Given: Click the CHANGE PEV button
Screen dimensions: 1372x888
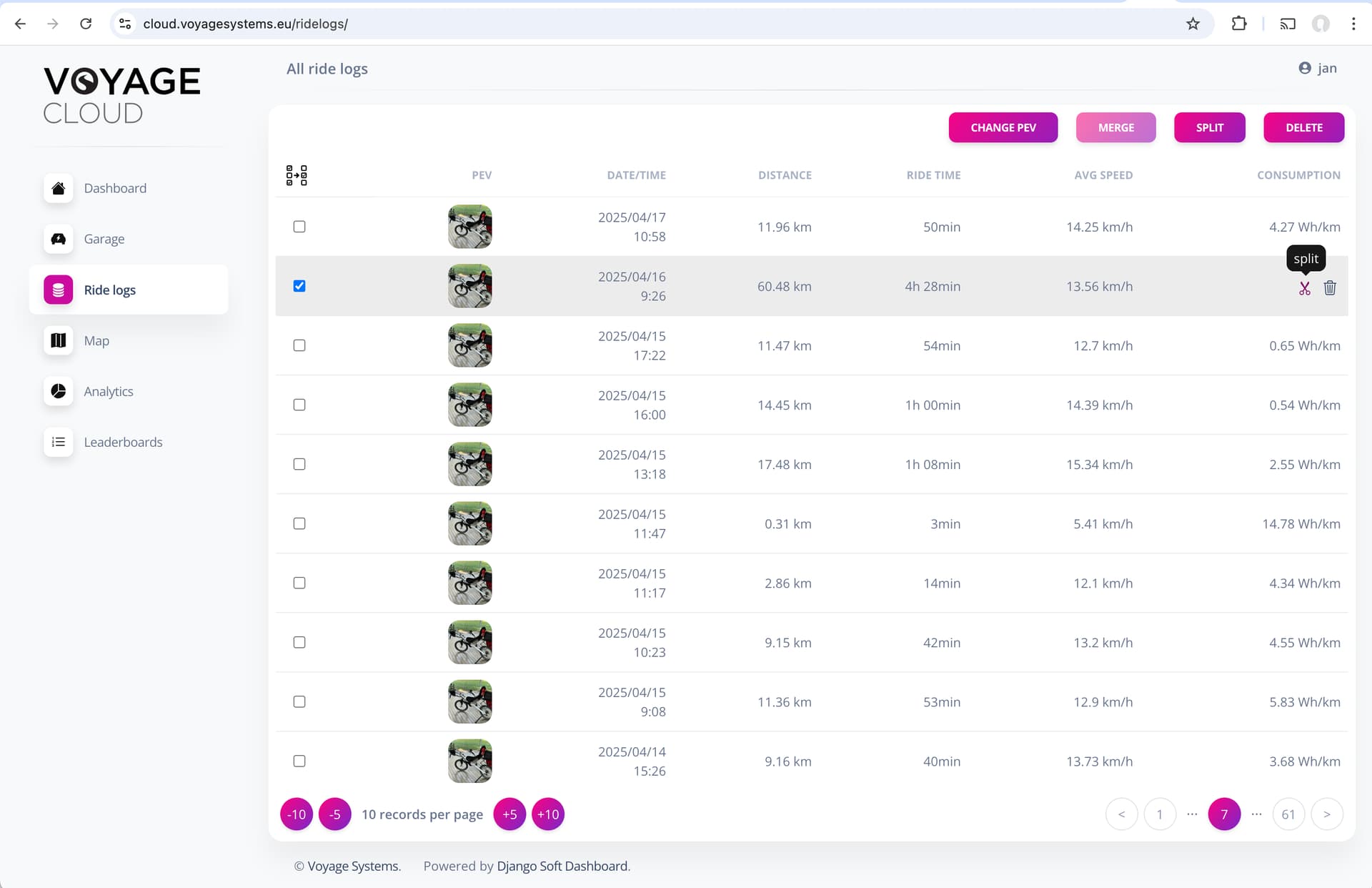Looking at the screenshot, I should pyautogui.click(x=1003, y=127).
